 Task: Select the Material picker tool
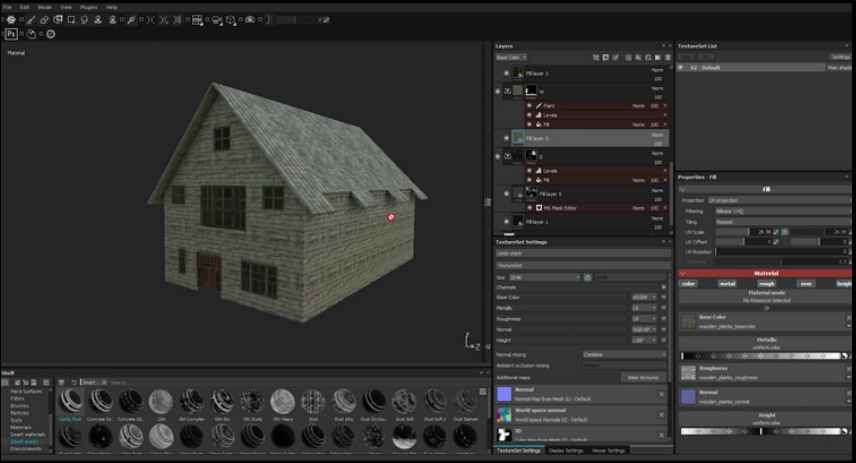[x=131, y=20]
